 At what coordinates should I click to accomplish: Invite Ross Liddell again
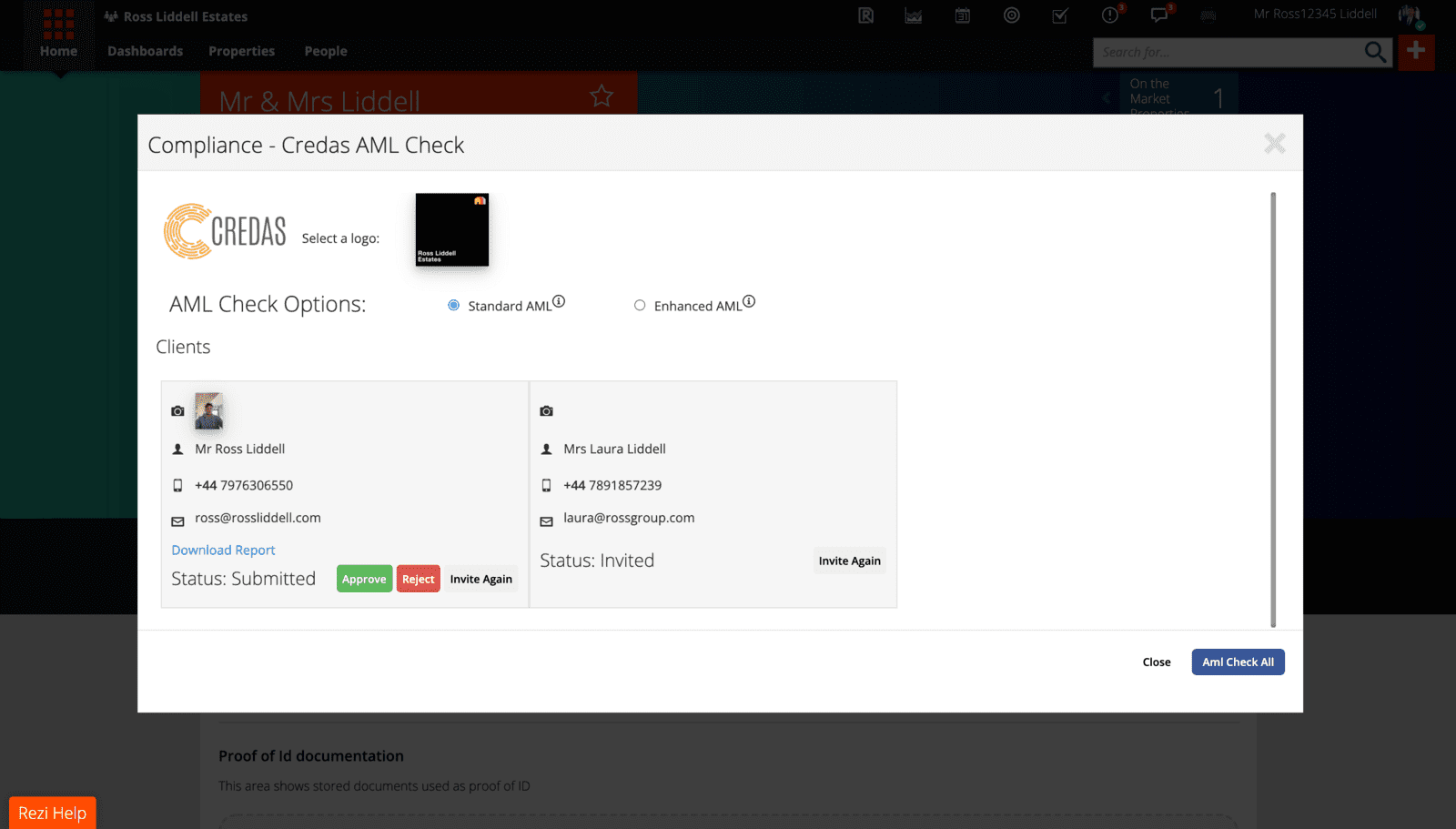point(481,579)
